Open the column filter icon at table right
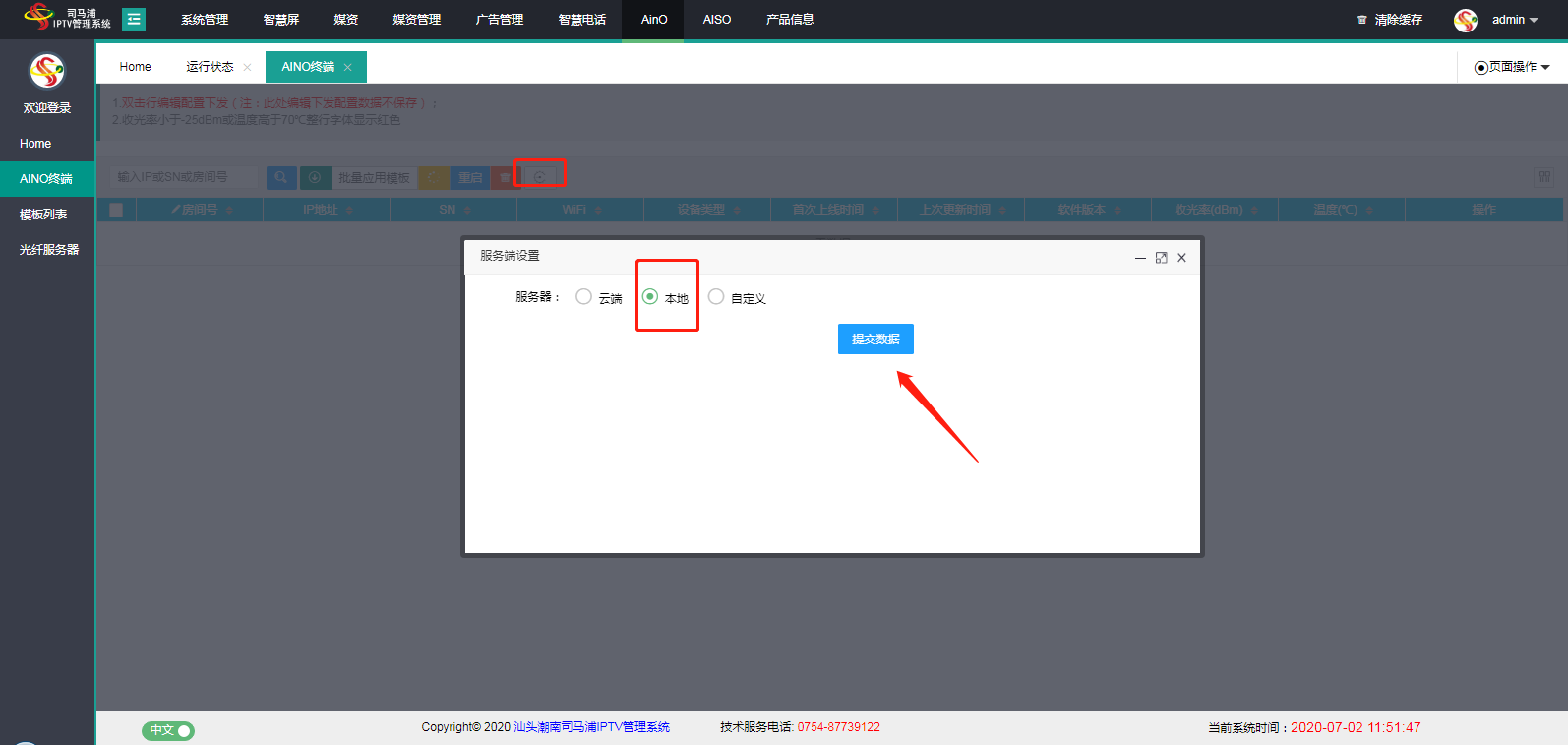This screenshot has width=1568, height=745. click(1543, 177)
